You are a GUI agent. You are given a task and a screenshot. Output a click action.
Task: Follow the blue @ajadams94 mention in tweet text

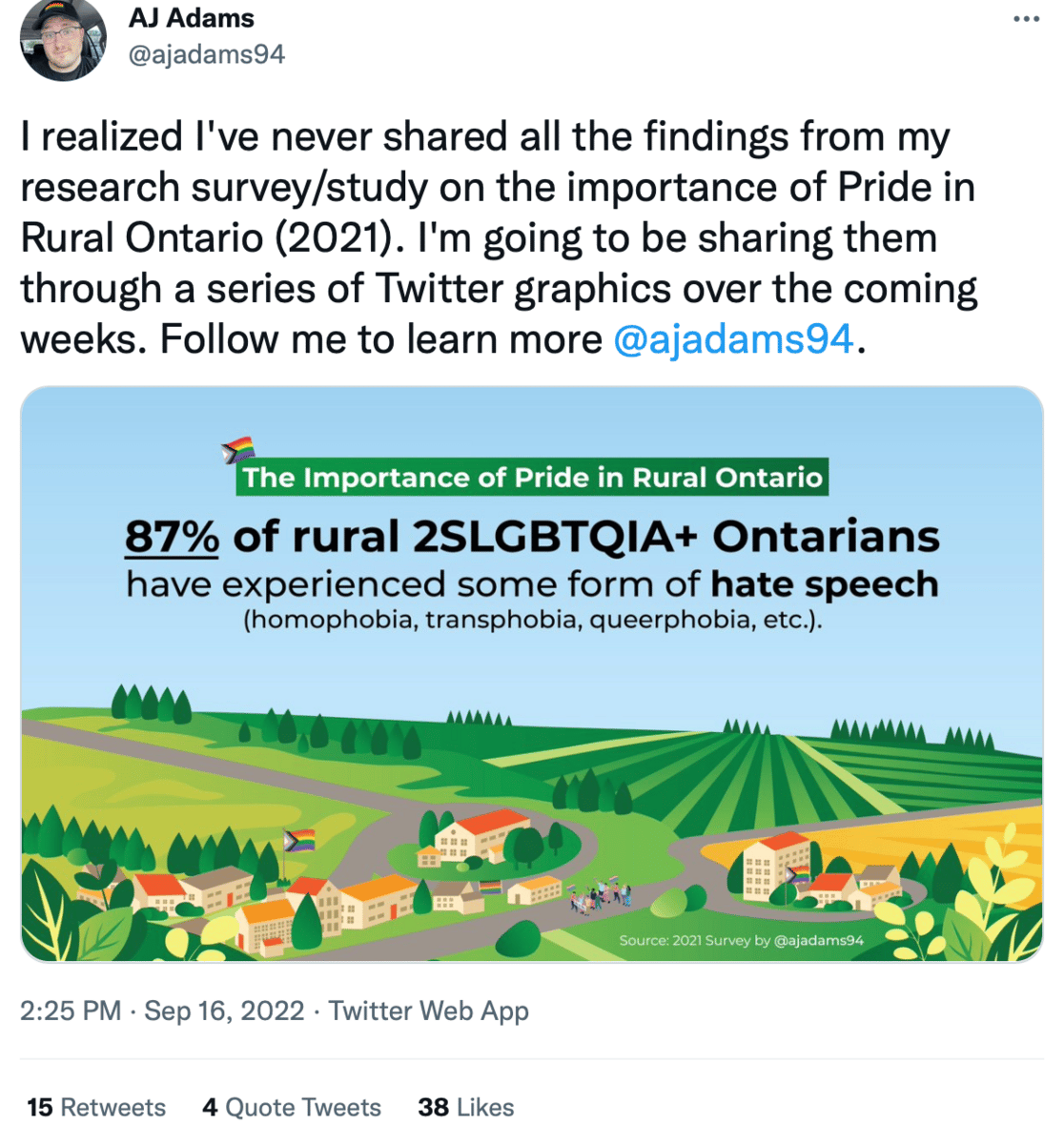(733, 339)
